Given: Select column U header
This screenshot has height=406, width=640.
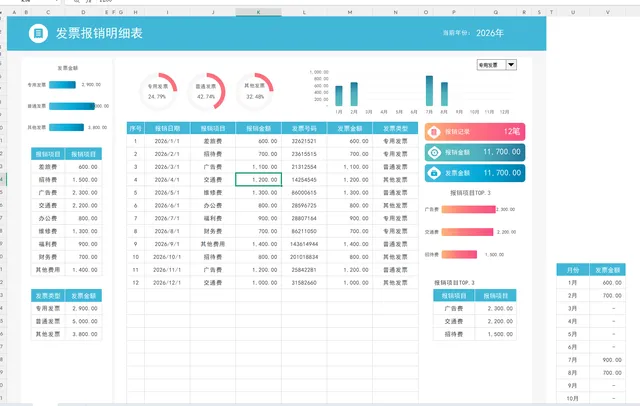Looking at the screenshot, I should 573,12.
